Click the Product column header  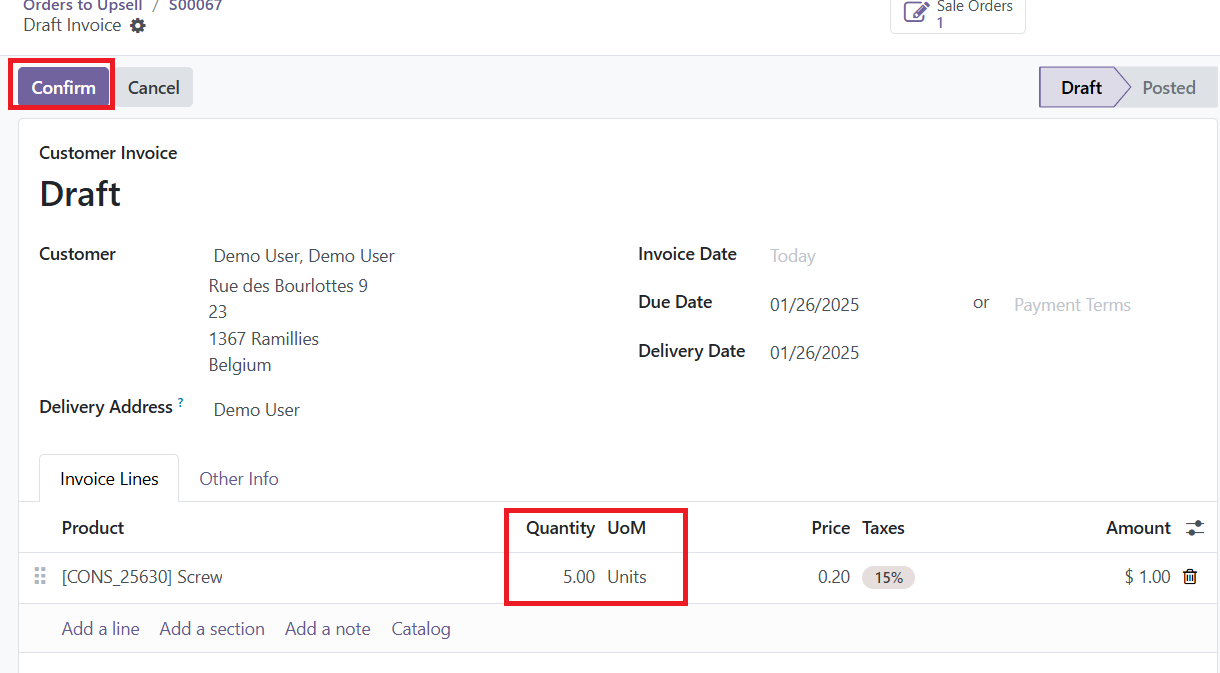(93, 528)
